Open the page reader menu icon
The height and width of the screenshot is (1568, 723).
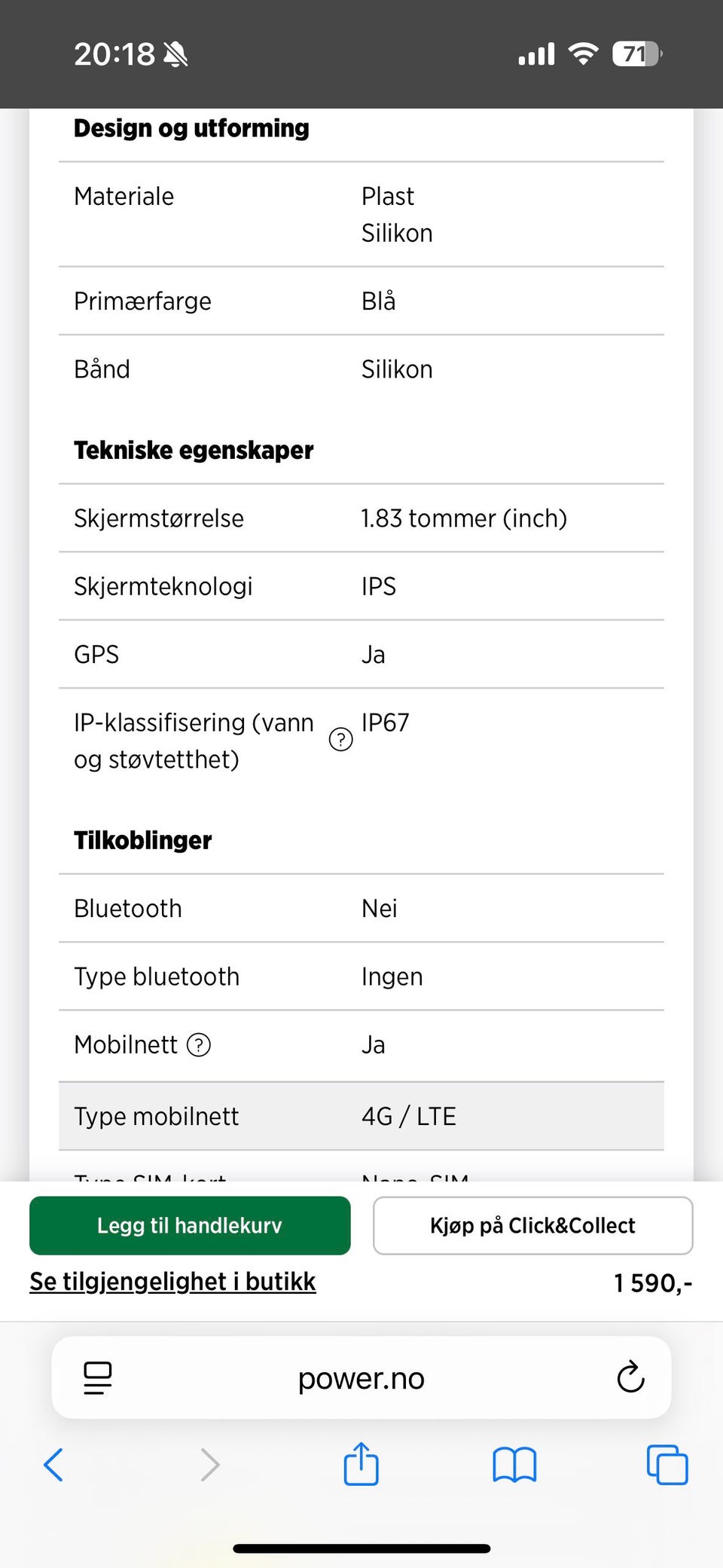pos(98,1377)
